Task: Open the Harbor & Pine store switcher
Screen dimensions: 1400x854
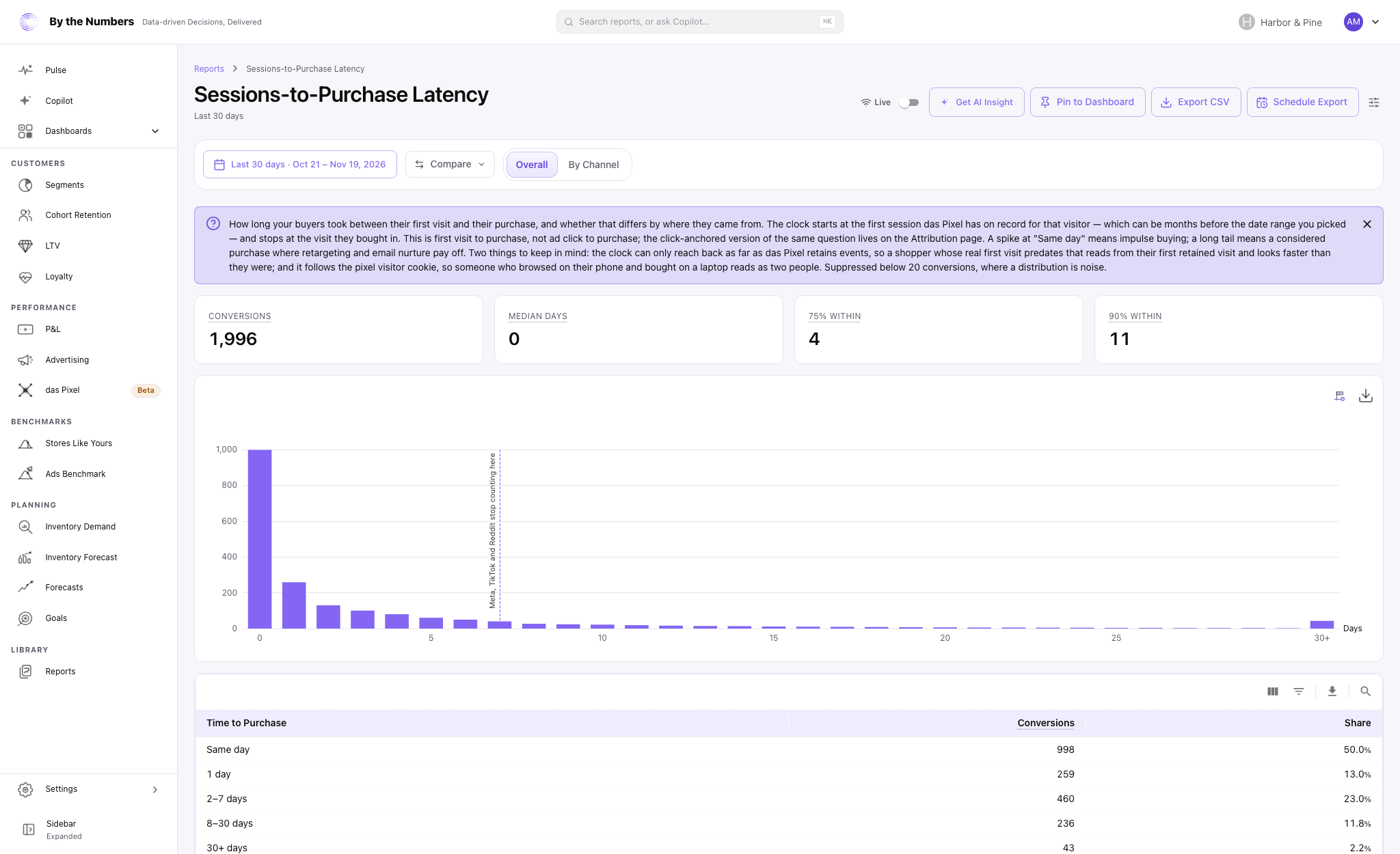Action: pyautogui.click(x=1280, y=22)
